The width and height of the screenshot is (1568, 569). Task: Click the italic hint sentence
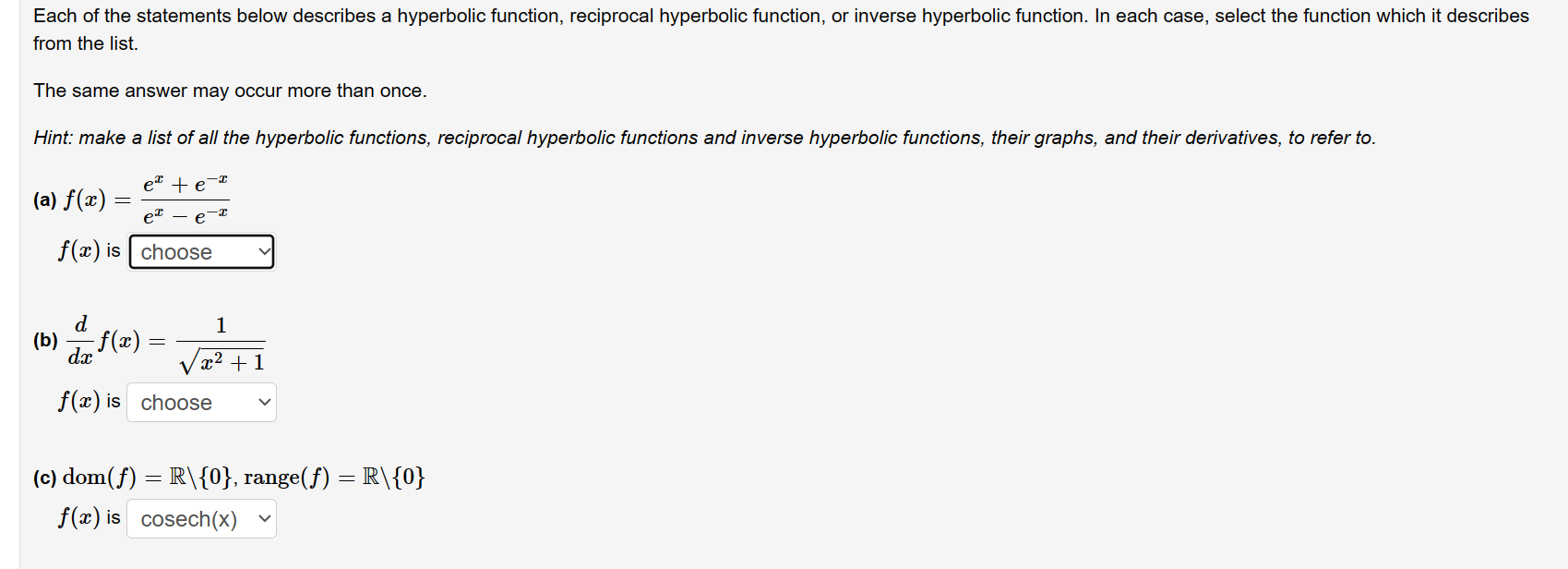[703, 137]
